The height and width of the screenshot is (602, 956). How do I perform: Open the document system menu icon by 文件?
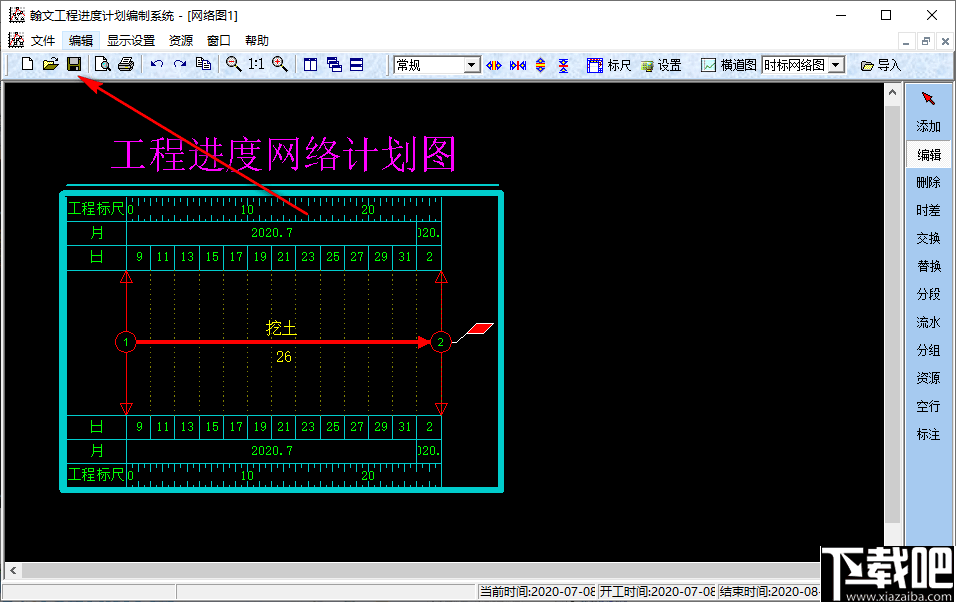[x=16, y=40]
